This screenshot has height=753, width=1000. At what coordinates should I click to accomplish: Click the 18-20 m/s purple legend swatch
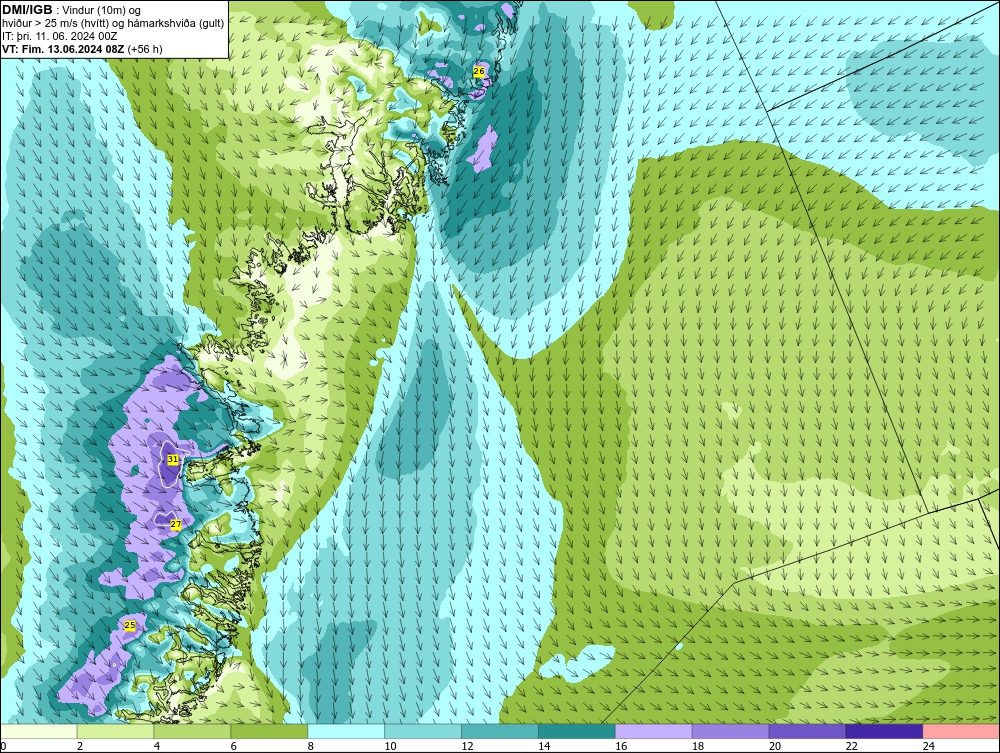730,731
